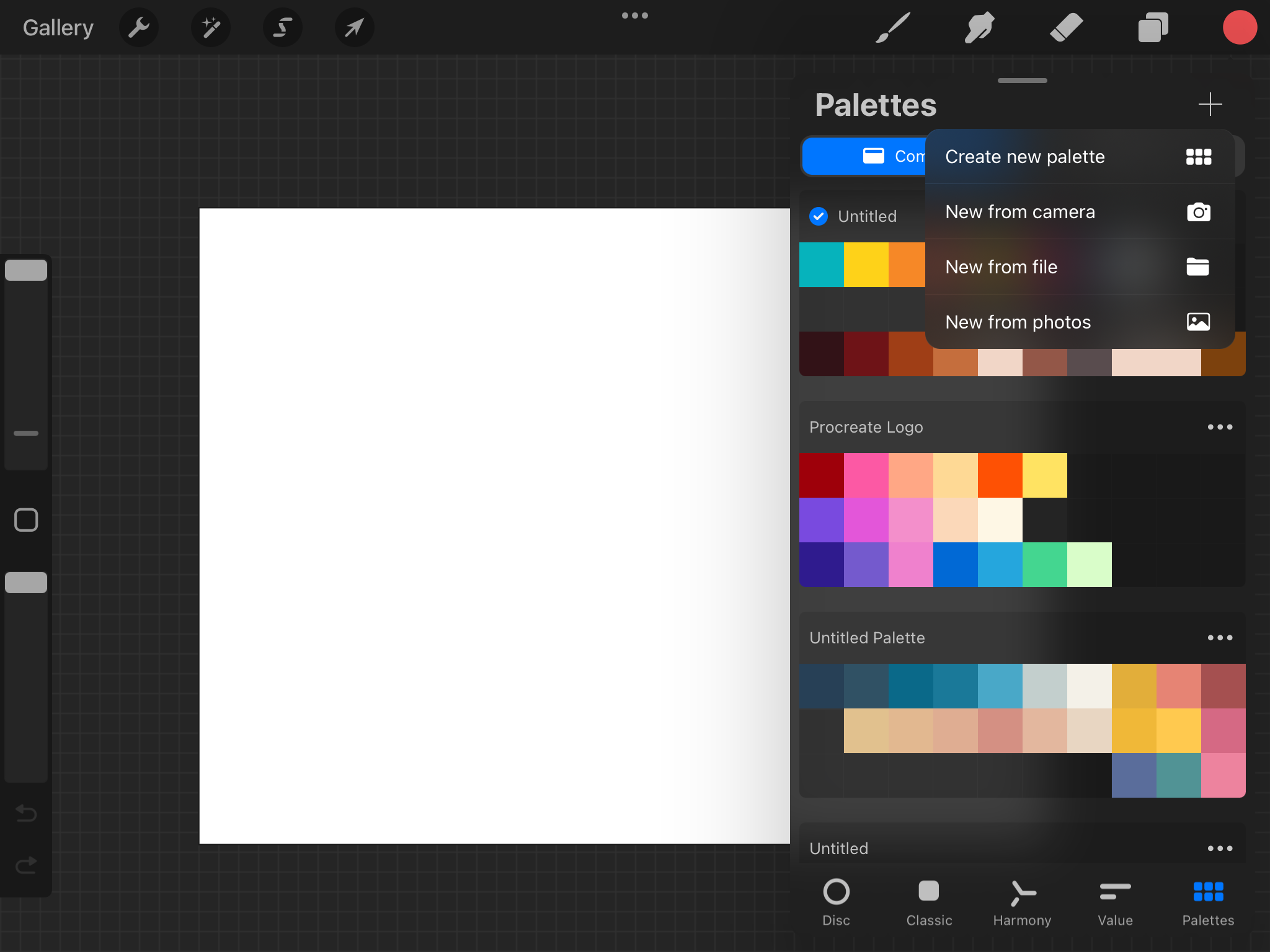Pick the hot pink Procreate Logo swatch
The height and width of the screenshot is (952, 1270).
coord(866,475)
